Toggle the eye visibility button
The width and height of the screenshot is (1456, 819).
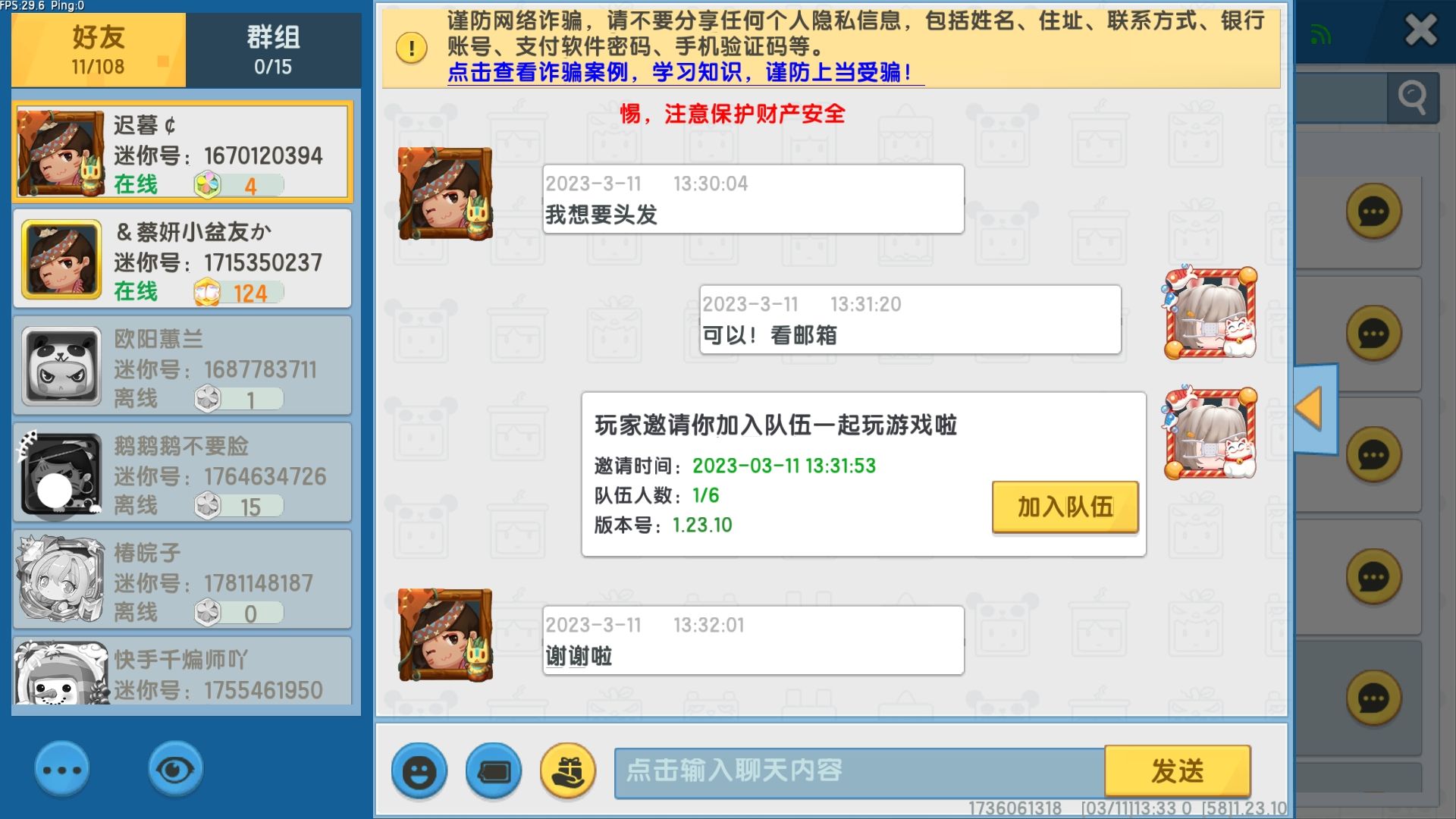click(x=175, y=770)
